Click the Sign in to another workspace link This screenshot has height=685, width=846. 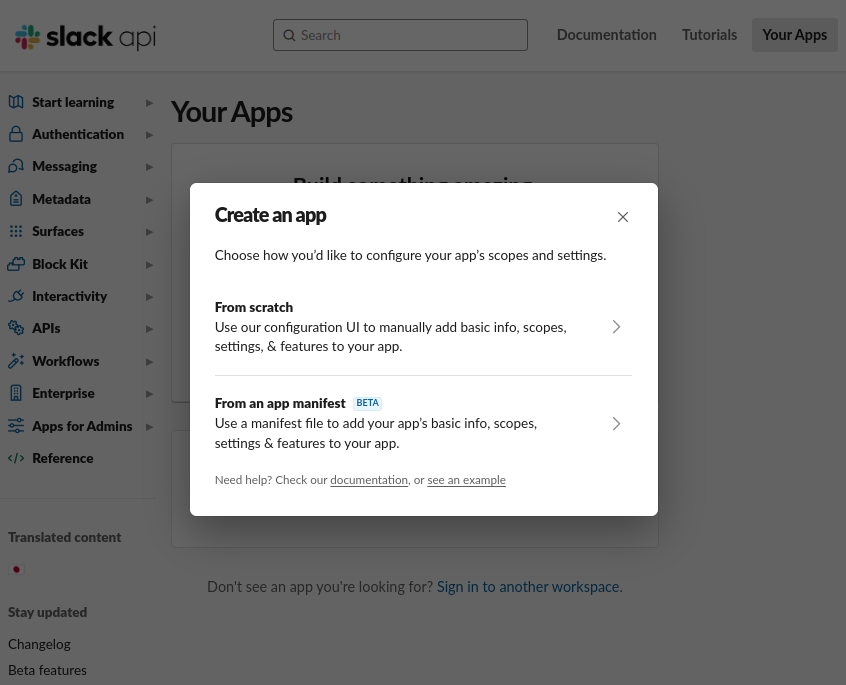[x=528, y=586]
